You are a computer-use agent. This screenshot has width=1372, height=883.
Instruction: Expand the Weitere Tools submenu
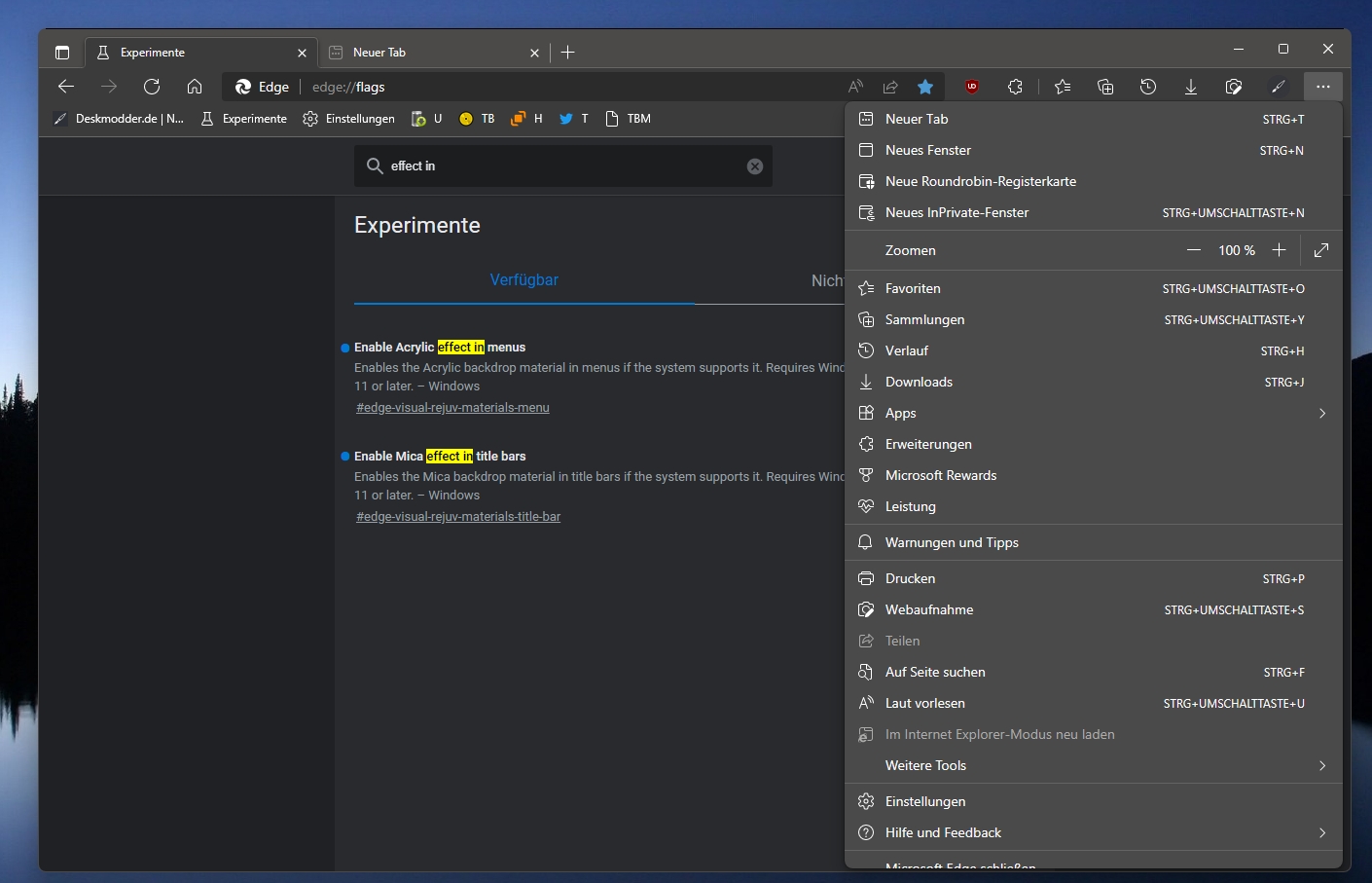(x=1094, y=765)
